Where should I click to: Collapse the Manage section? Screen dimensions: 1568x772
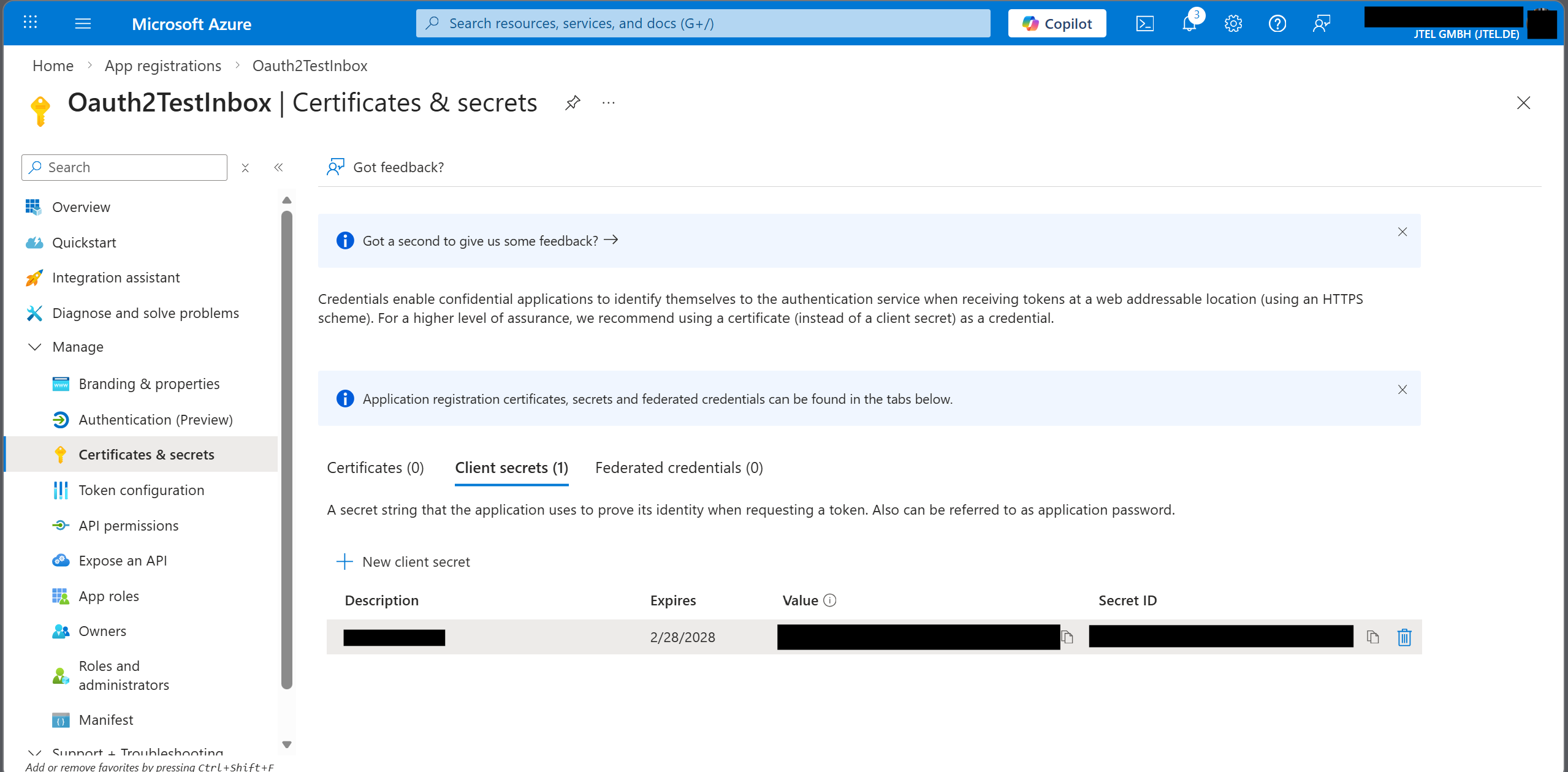(x=35, y=347)
